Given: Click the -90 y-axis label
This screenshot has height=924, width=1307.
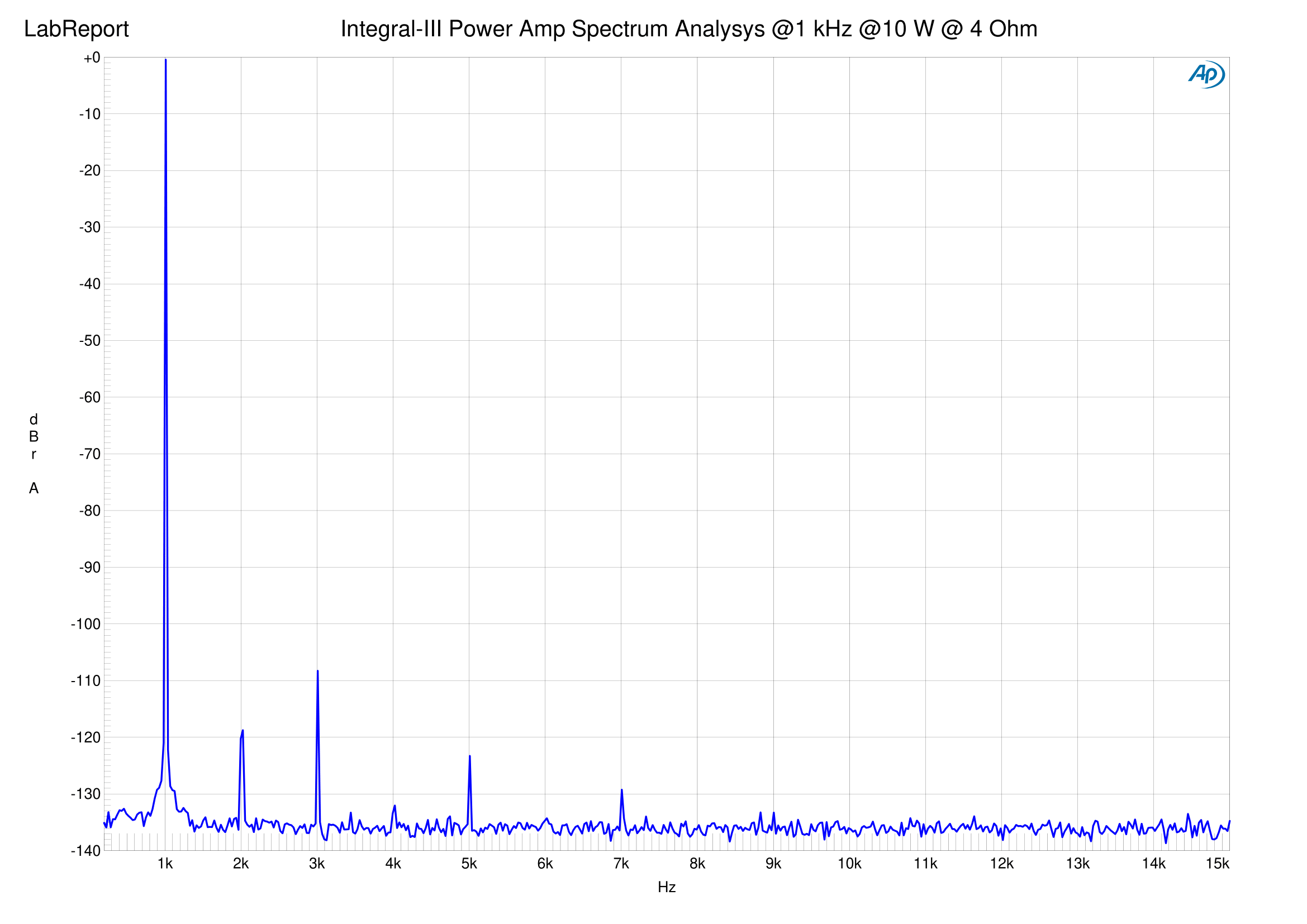Looking at the screenshot, I should pyautogui.click(x=90, y=567).
